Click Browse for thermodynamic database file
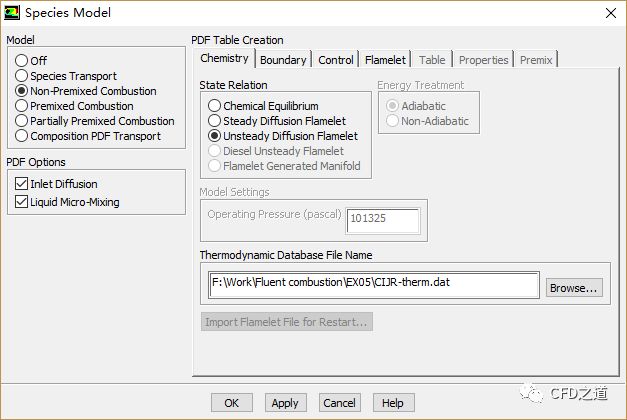 click(x=575, y=288)
